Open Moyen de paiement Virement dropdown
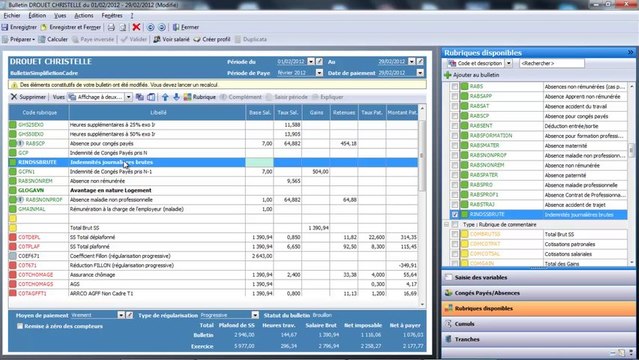 [x=121, y=315]
